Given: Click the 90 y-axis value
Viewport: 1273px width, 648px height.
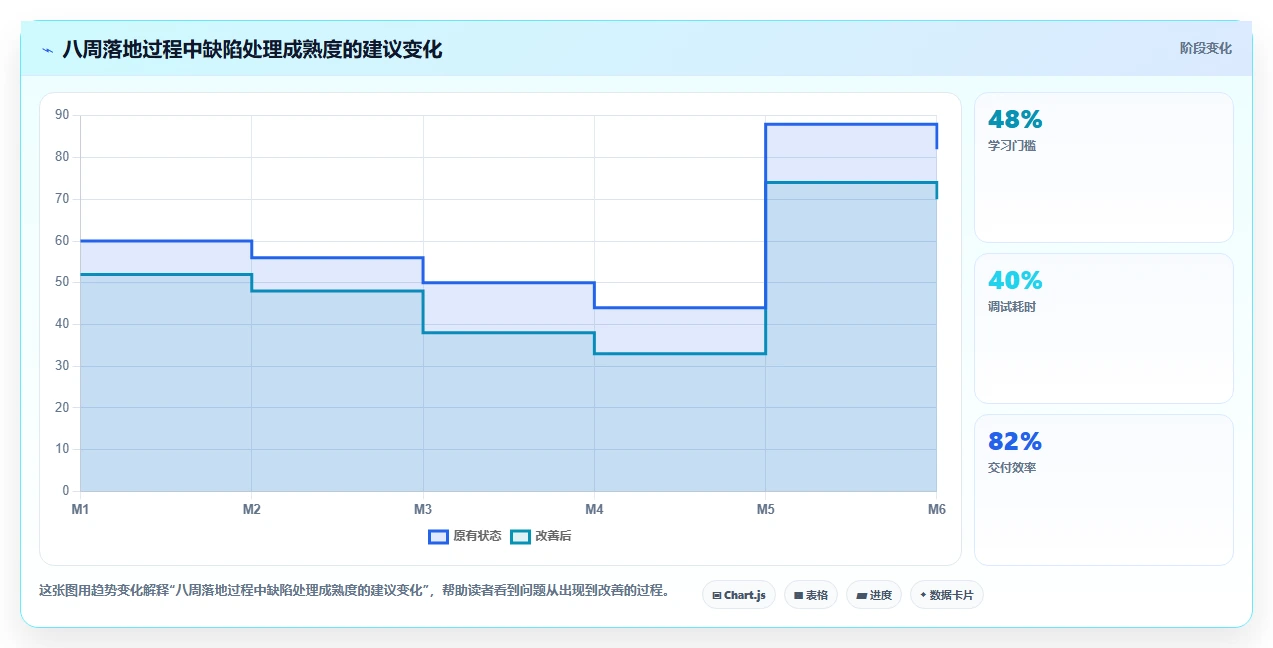Looking at the screenshot, I should coord(62,115).
